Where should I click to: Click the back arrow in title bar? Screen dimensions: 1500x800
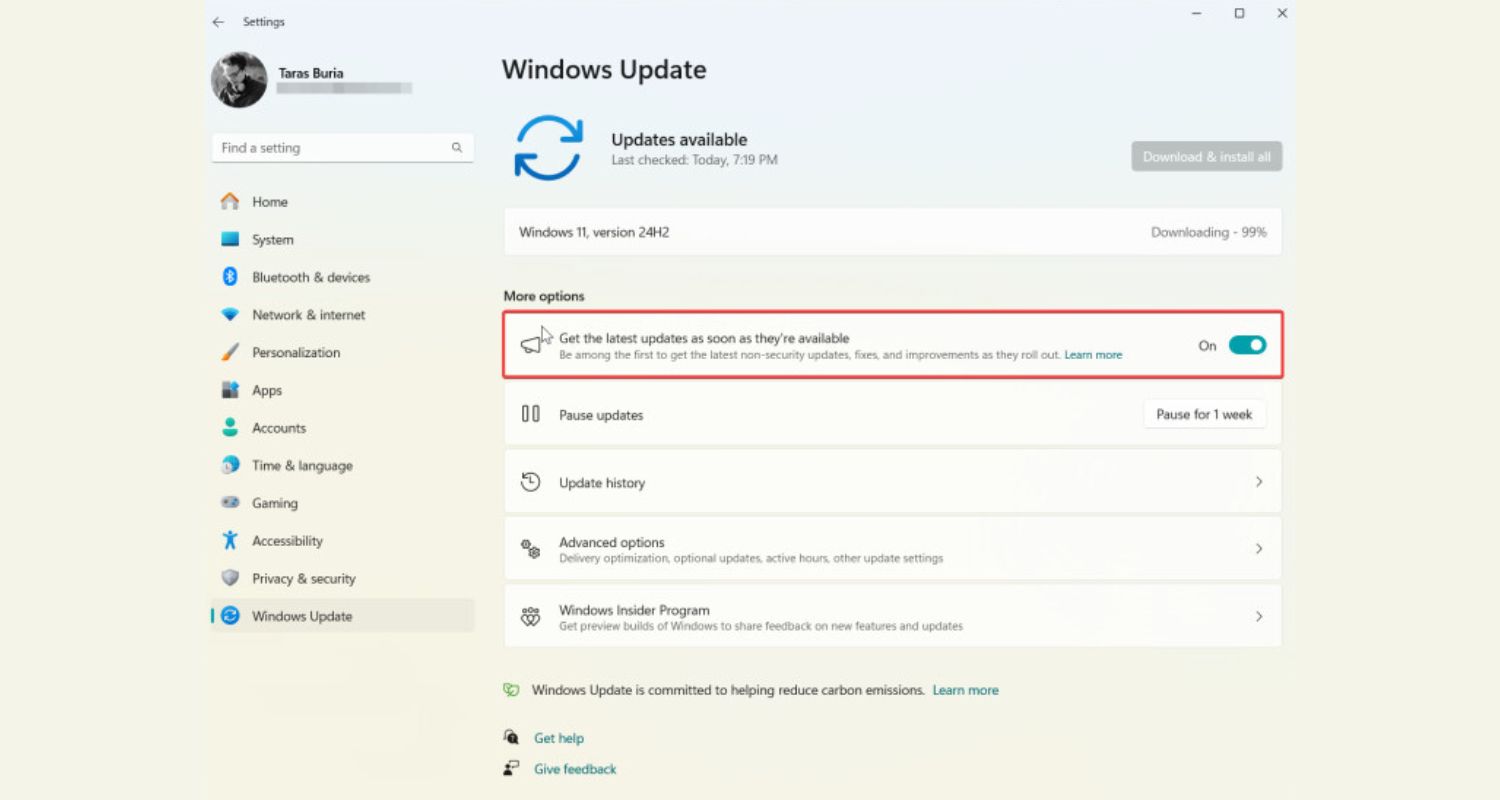(x=218, y=22)
